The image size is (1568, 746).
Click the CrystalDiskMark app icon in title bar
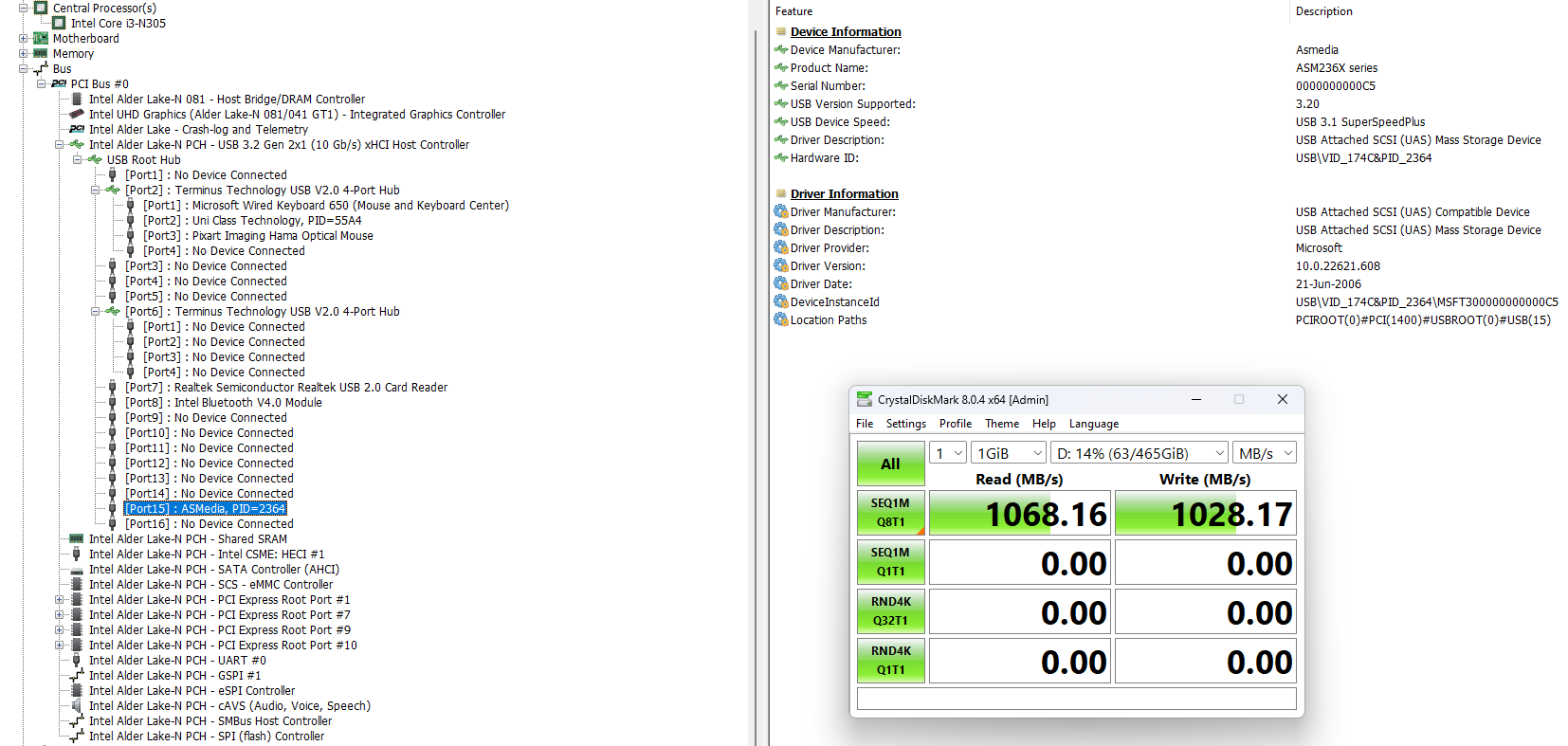coord(865,399)
